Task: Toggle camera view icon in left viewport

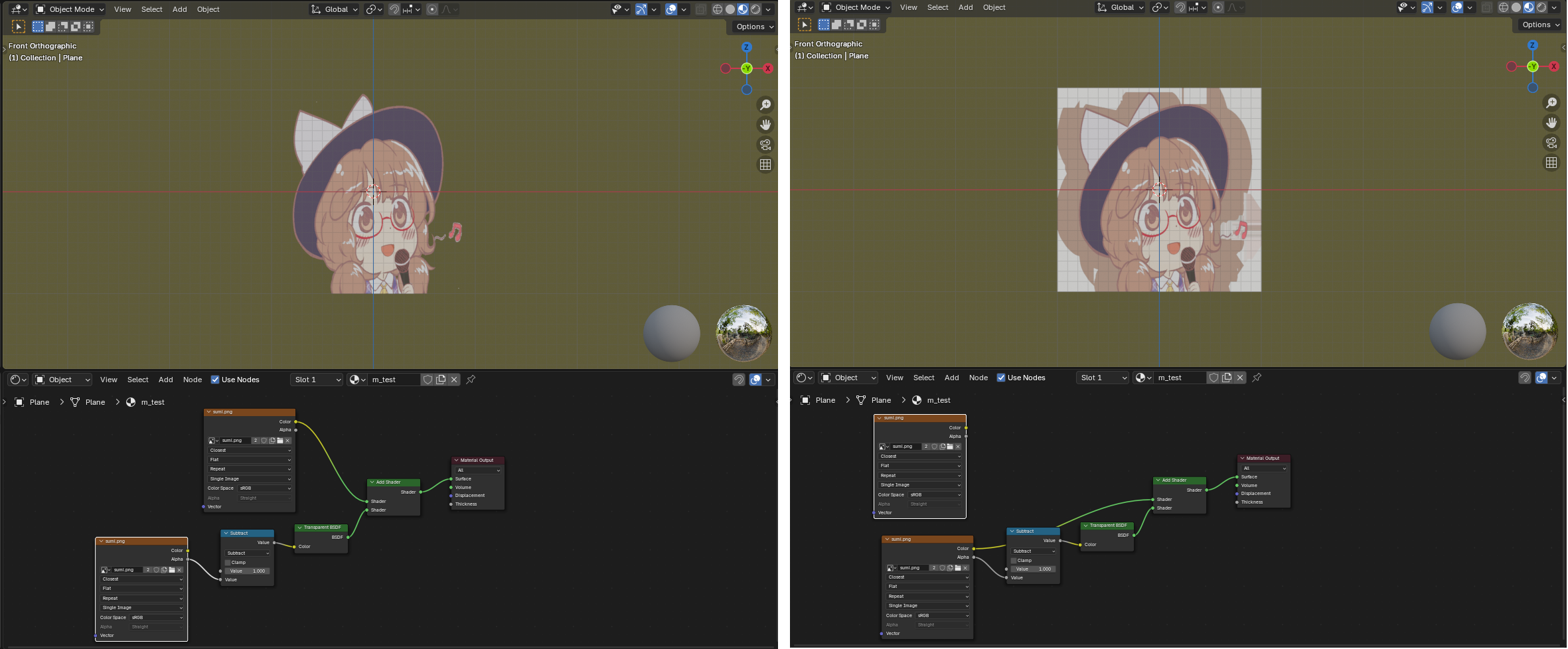Action: tap(765, 145)
